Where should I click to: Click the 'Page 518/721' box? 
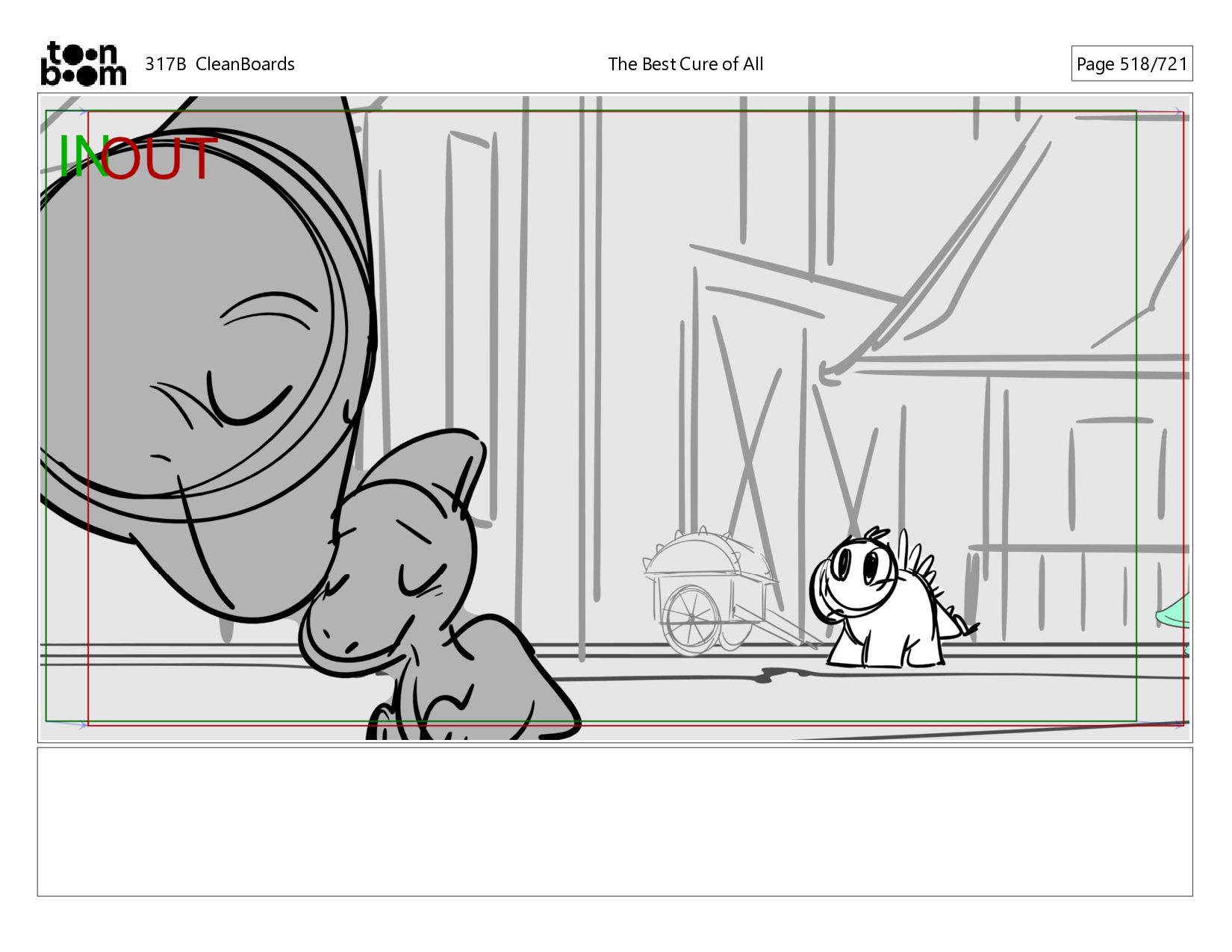tap(1131, 63)
